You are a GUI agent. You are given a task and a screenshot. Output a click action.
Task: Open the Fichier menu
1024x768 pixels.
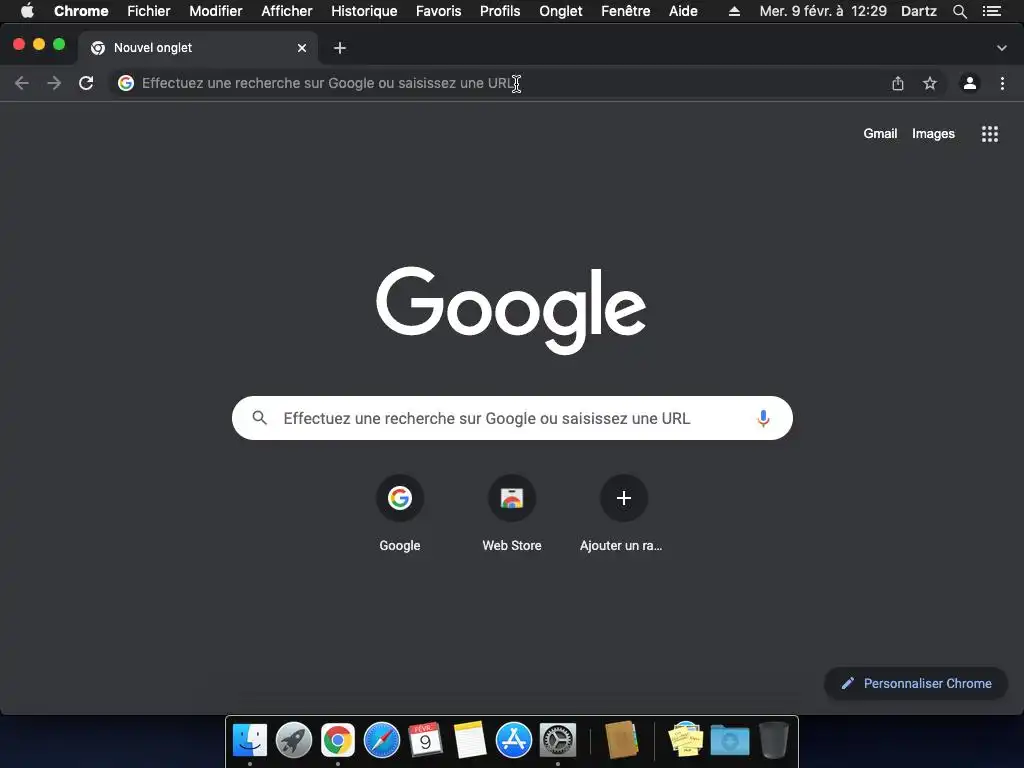(149, 11)
